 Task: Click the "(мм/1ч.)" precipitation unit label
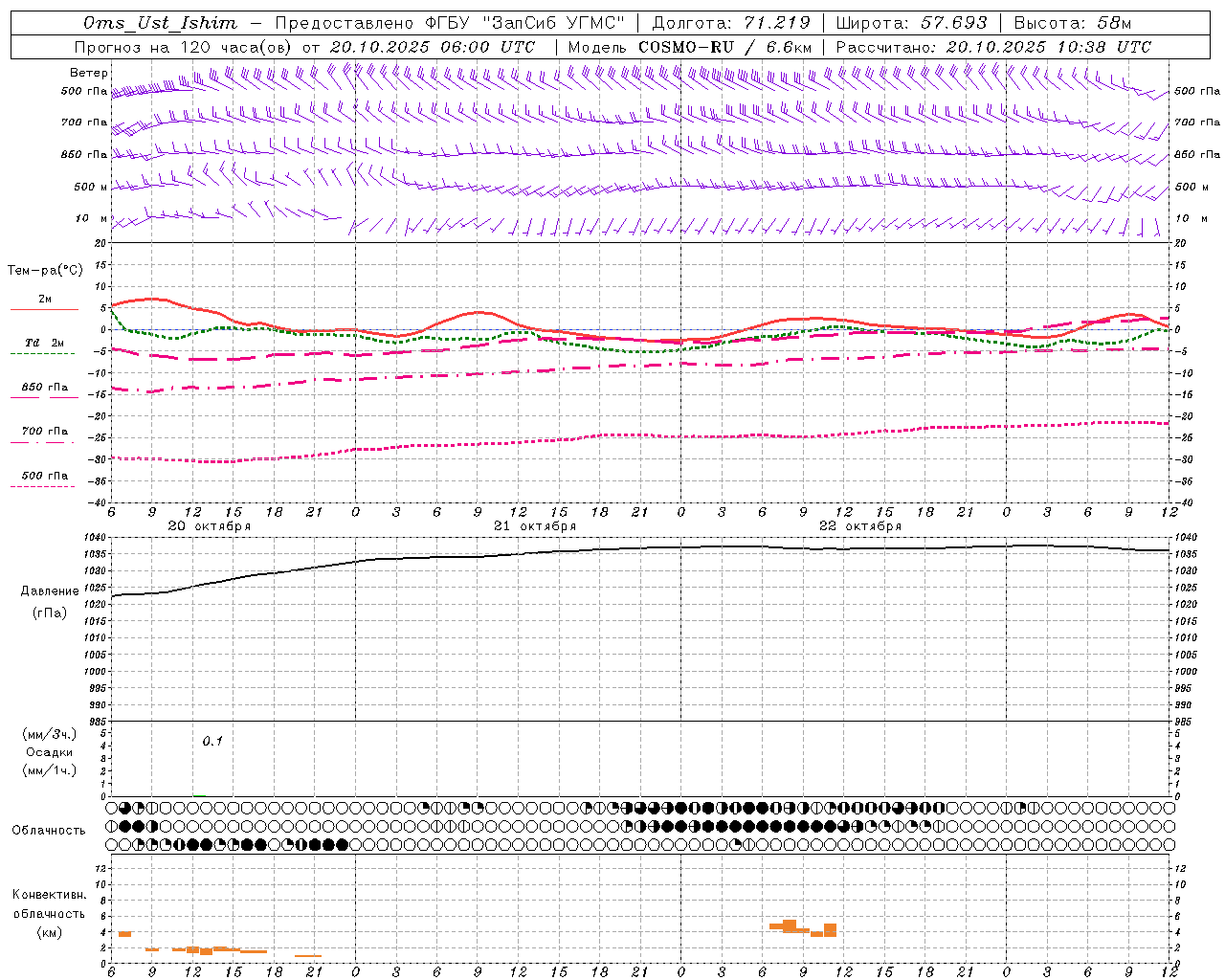49,770
